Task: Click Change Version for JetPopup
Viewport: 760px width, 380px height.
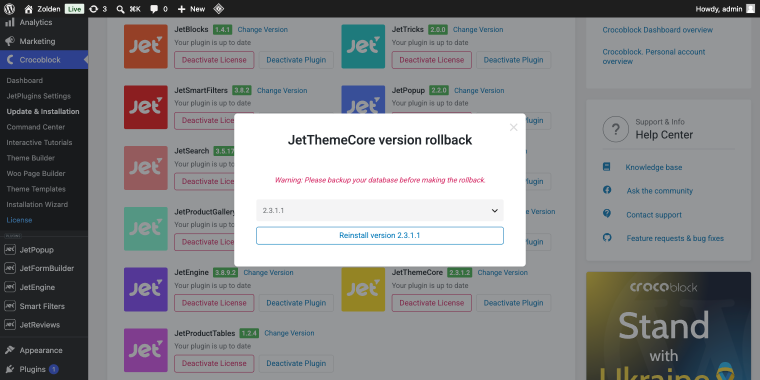Action: [479, 91]
